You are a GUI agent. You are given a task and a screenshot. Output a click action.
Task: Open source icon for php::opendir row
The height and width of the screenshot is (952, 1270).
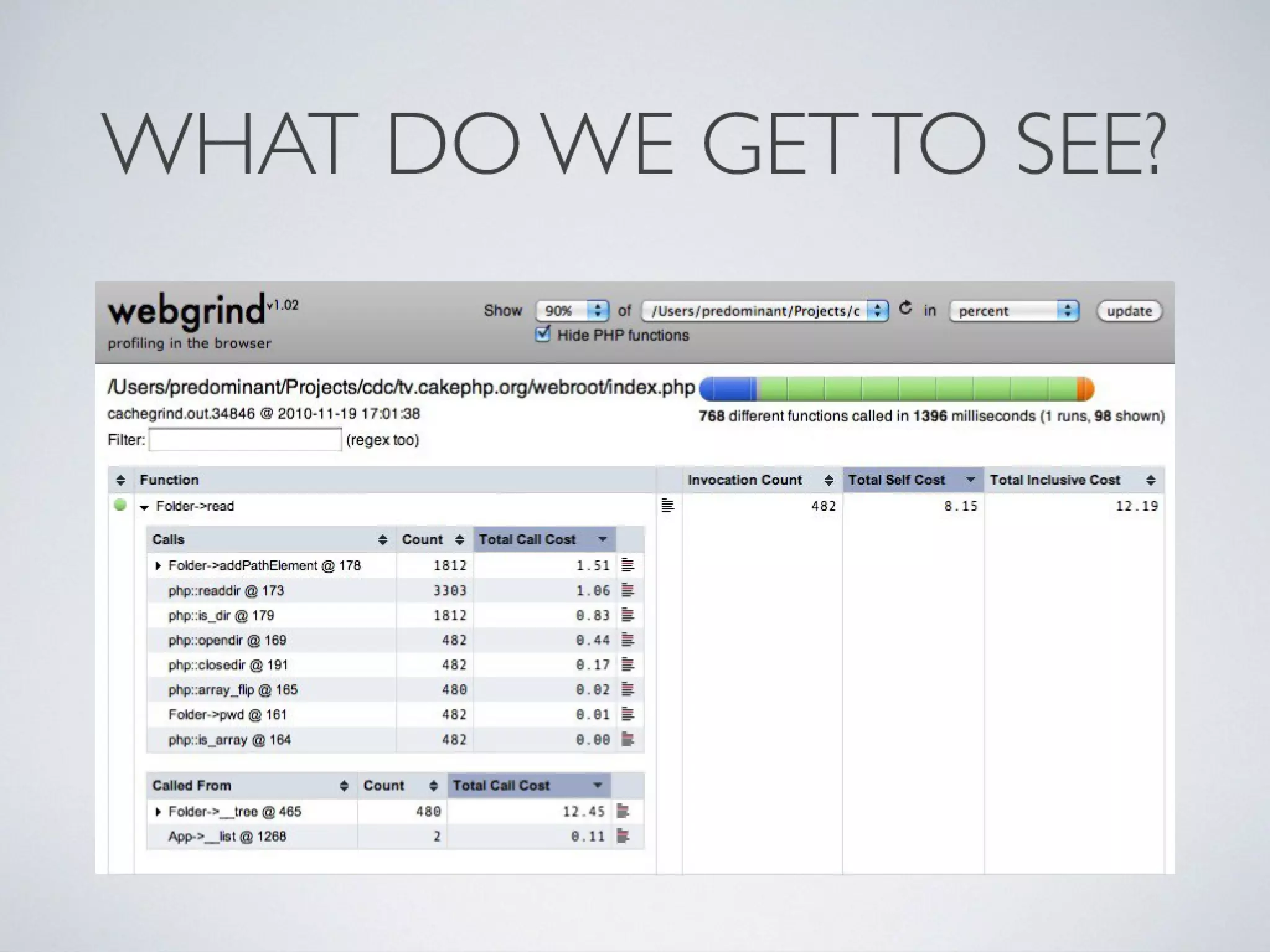[628, 640]
